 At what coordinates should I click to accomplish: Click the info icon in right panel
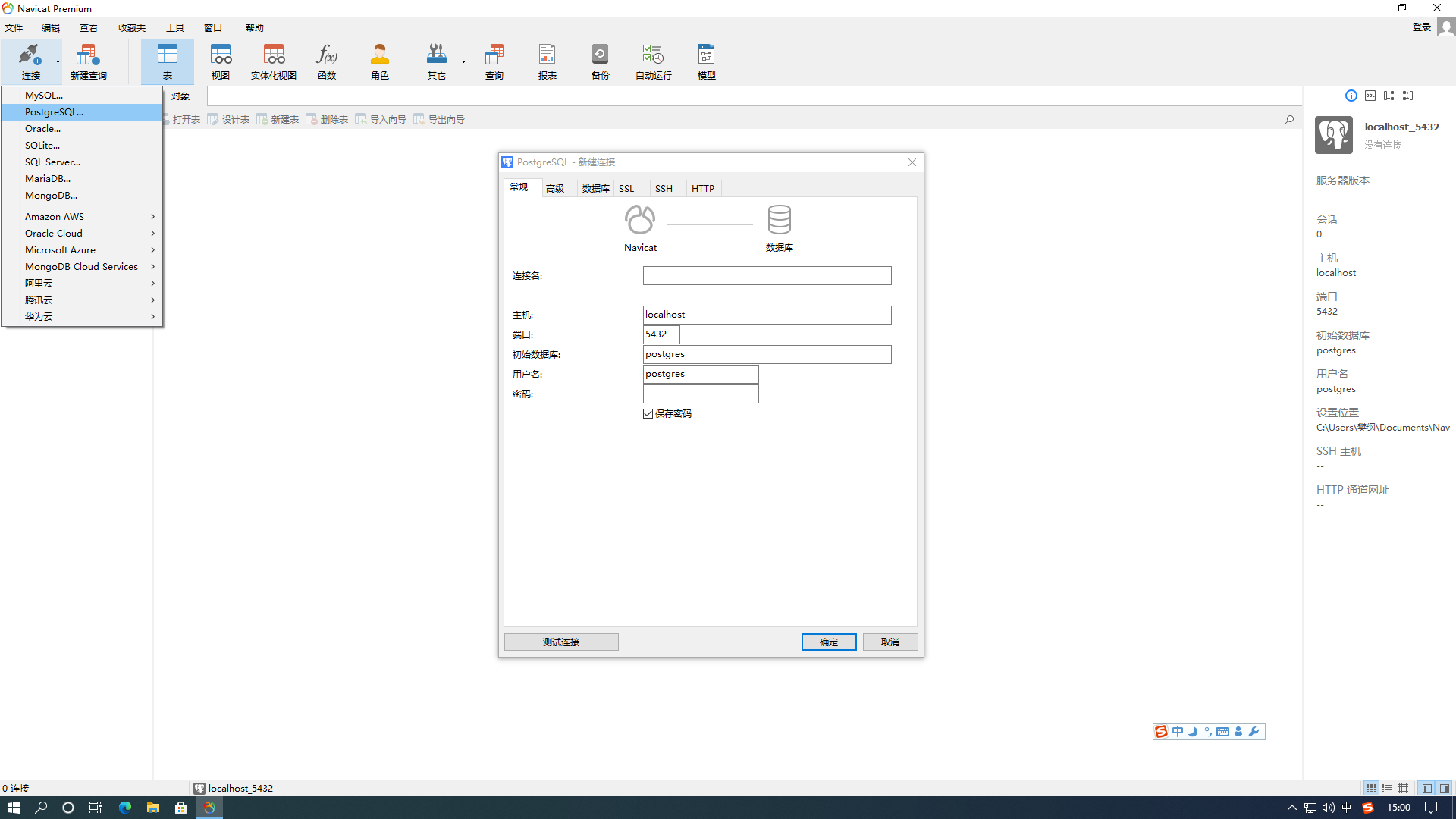[x=1351, y=96]
